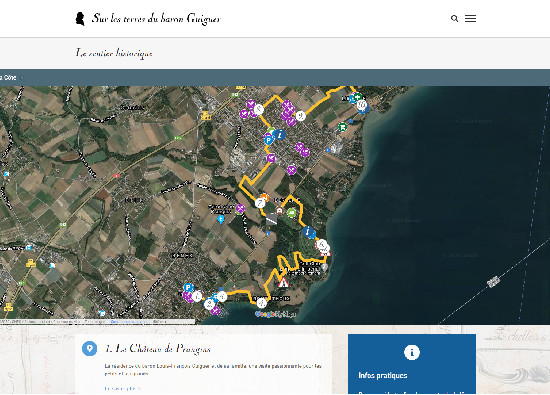This screenshot has width=550, height=395.
Task: Click the blue parking marker in town
Action: click(x=268, y=140)
